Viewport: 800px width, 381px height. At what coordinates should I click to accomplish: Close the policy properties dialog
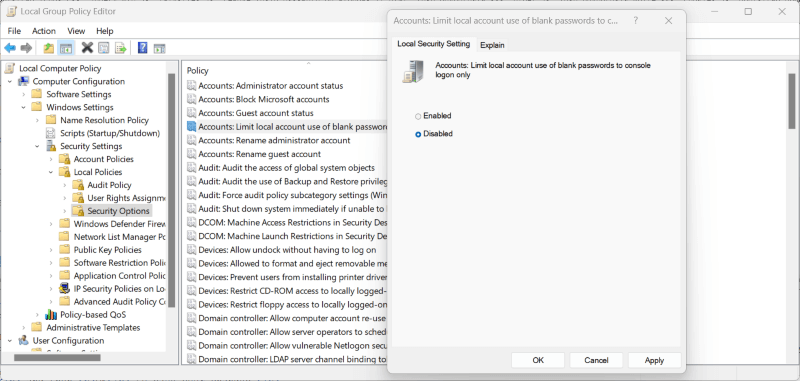668,20
